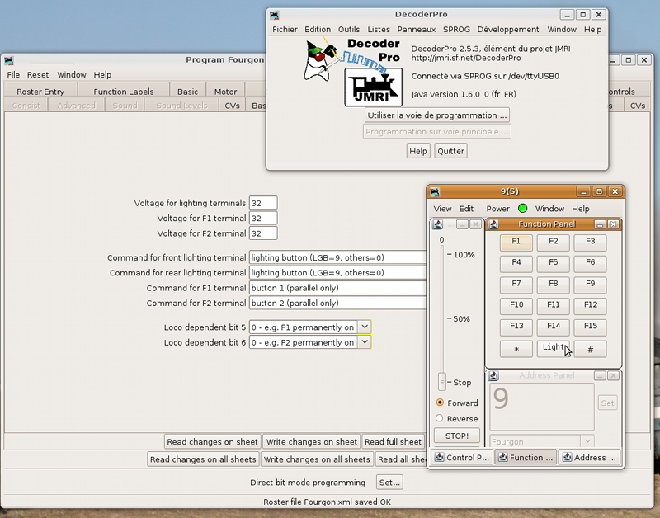Switch to the Roster Entry tab
The height and width of the screenshot is (518, 660).
(x=40, y=91)
